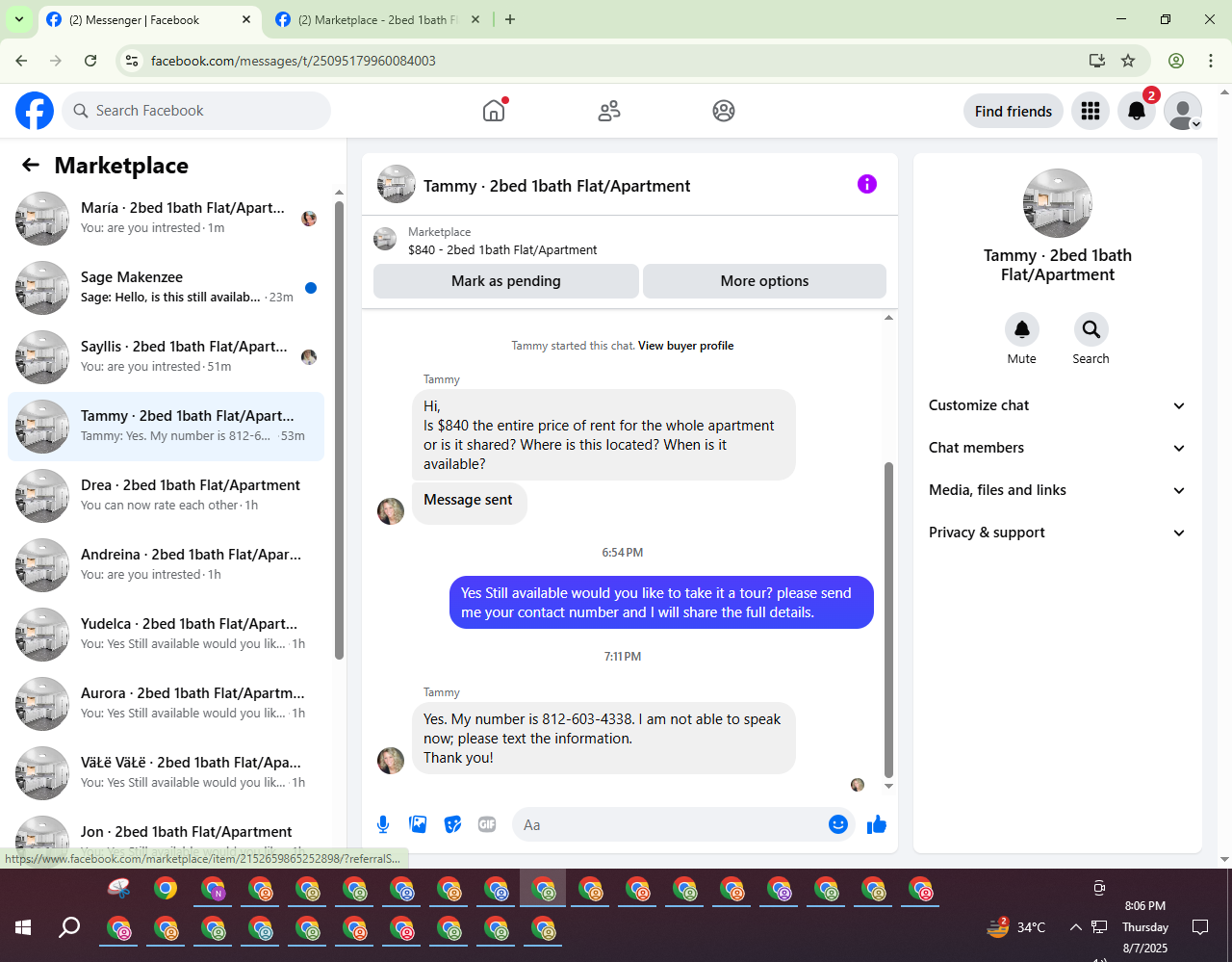Open Vãłë Vãłë's conversation in the list
The height and width of the screenshot is (962, 1232).
(x=167, y=773)
